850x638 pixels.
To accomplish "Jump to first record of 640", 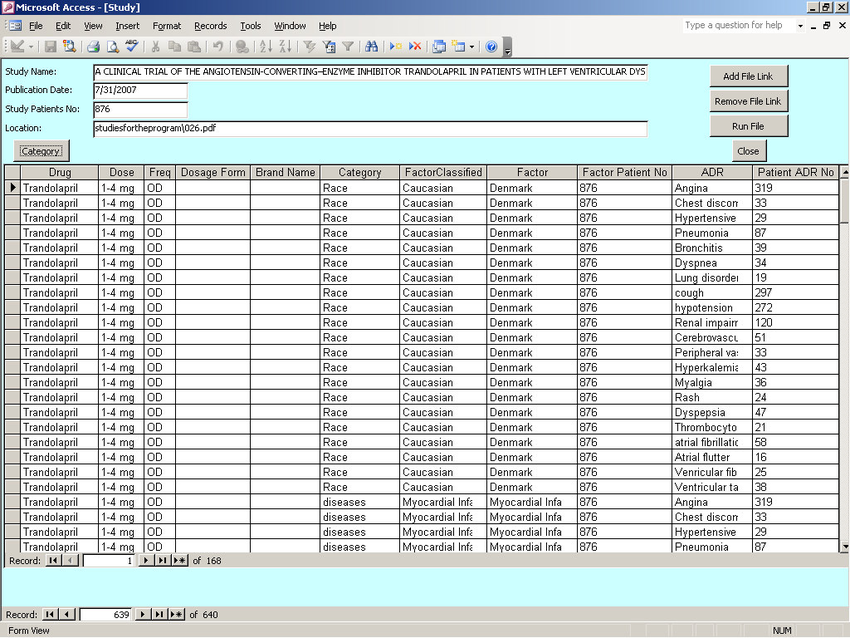I will [50, 615].
